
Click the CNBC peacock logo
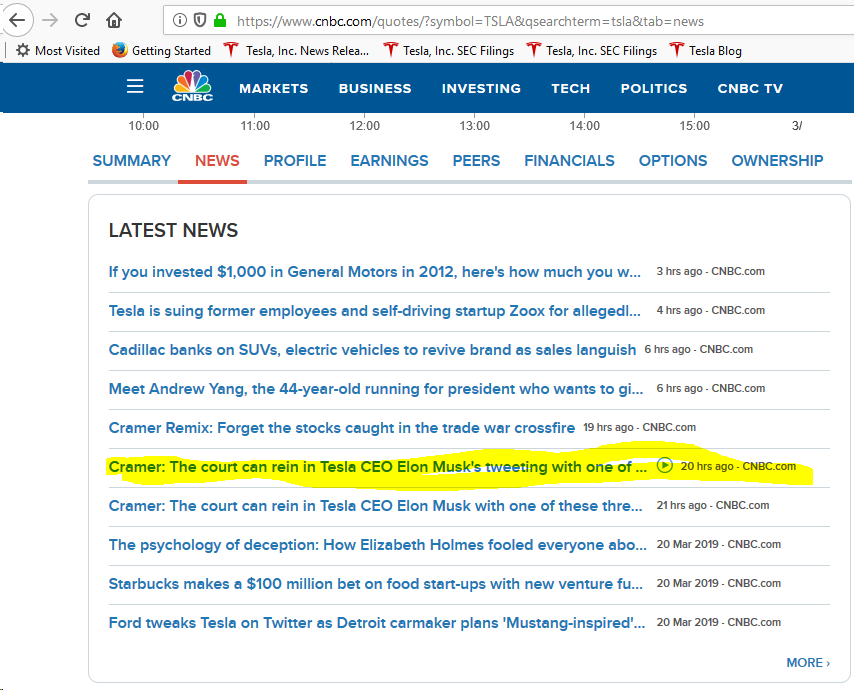[192, 86]
